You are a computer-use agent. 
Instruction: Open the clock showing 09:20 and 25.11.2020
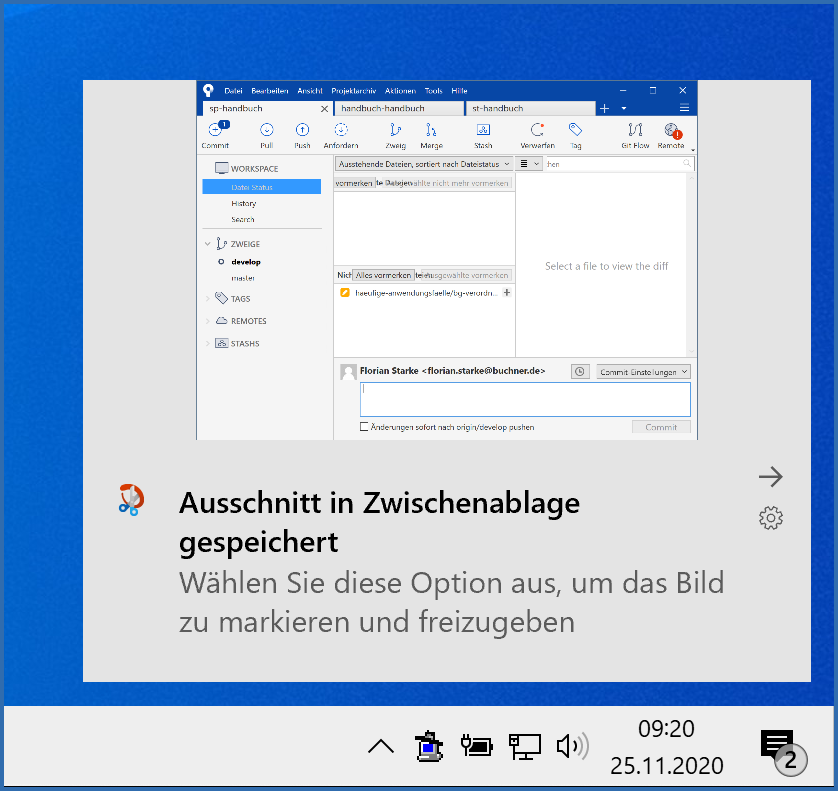[666, 747]
